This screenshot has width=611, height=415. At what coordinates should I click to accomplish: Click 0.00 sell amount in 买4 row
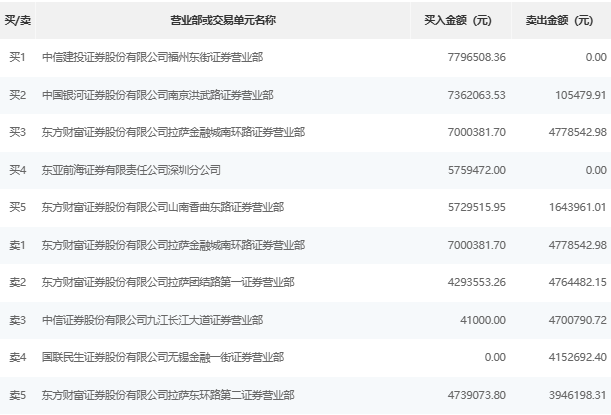pos(596,170)
